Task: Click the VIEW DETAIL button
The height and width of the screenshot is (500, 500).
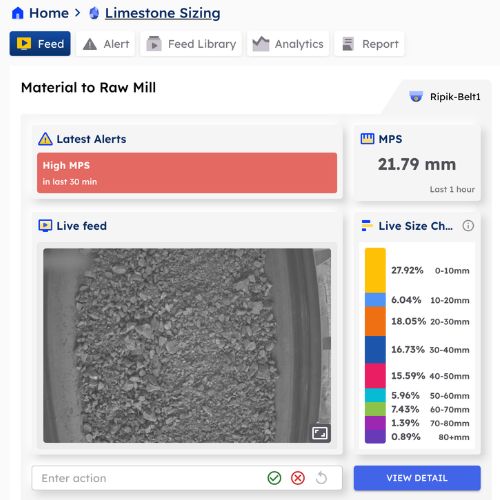Action: coord(417,478)
